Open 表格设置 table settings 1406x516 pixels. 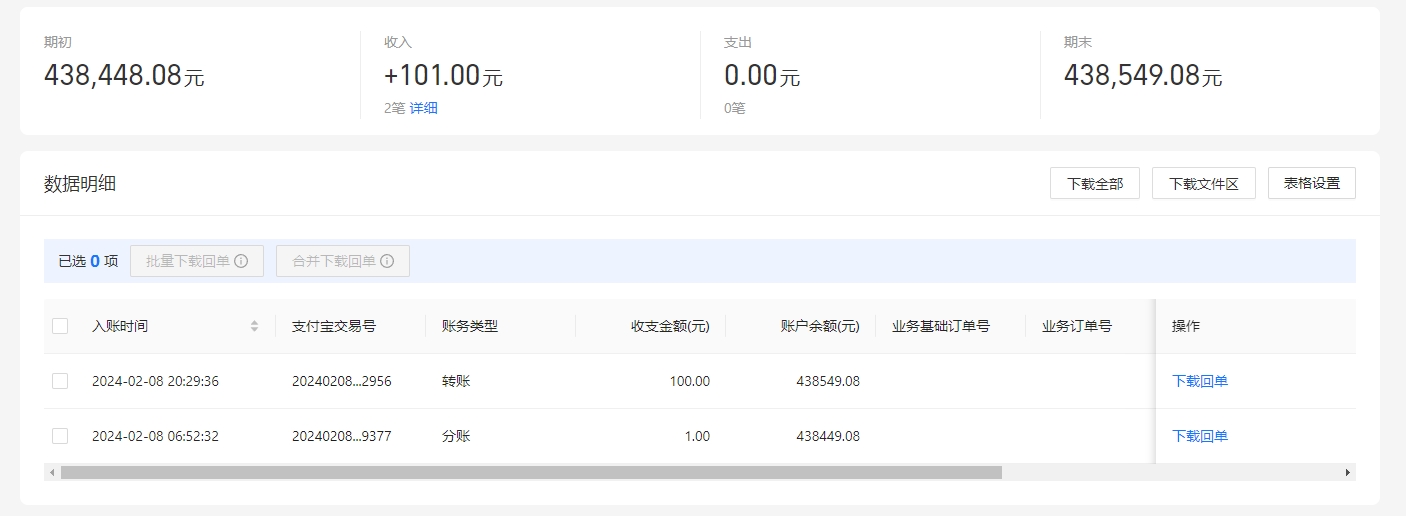point(1312,183)
